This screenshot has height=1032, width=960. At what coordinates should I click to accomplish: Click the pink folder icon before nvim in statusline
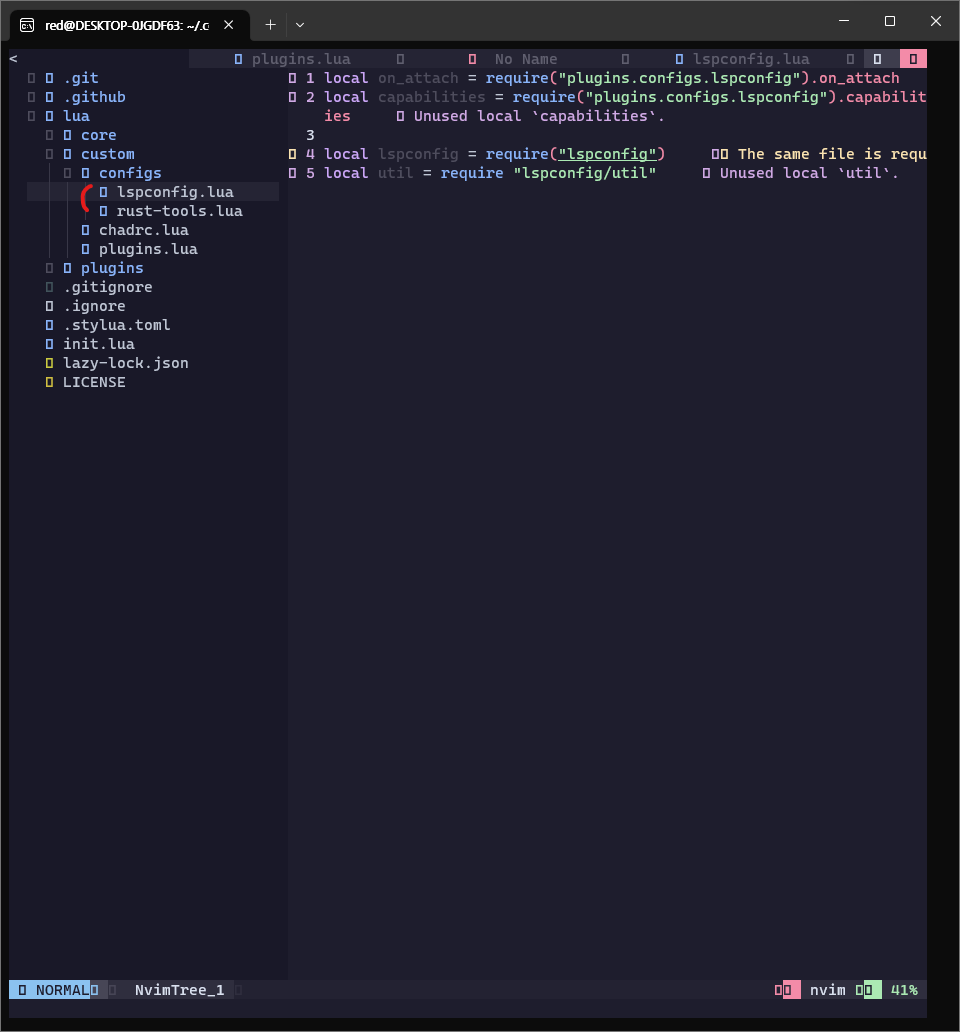coord(787,990)
